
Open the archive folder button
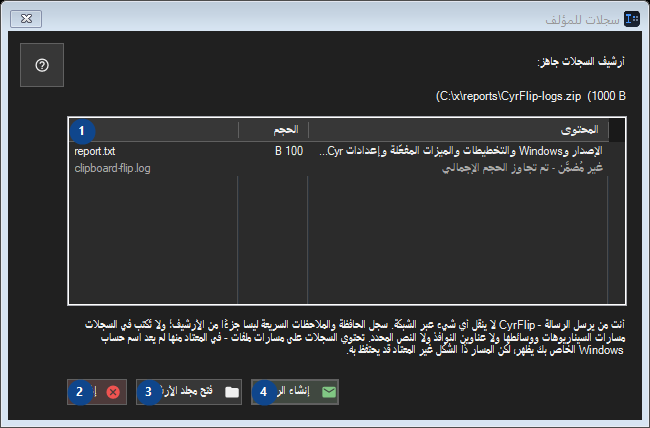click(189, 392)
